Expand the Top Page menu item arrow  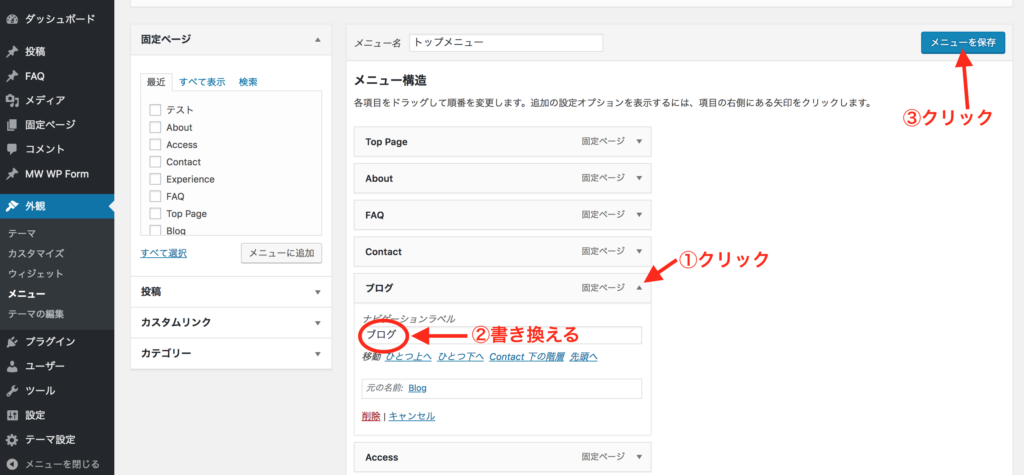click(x=639, y=142)
